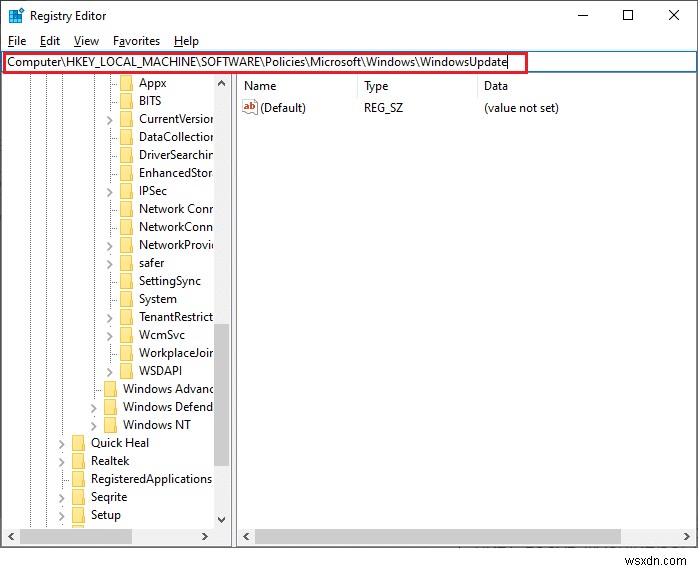This screenshot has width=698, height=571.
Task: Open the Edit menu
Action: click(49, 41)
